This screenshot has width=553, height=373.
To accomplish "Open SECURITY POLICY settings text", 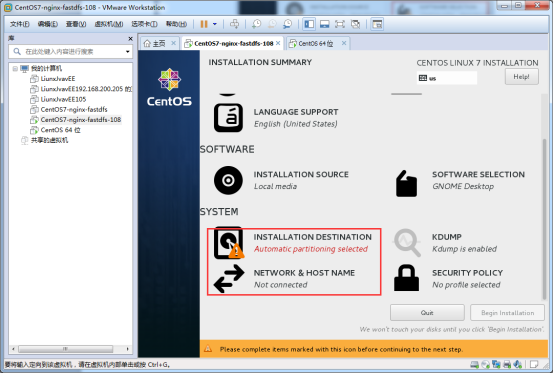I will coord(468,273).
